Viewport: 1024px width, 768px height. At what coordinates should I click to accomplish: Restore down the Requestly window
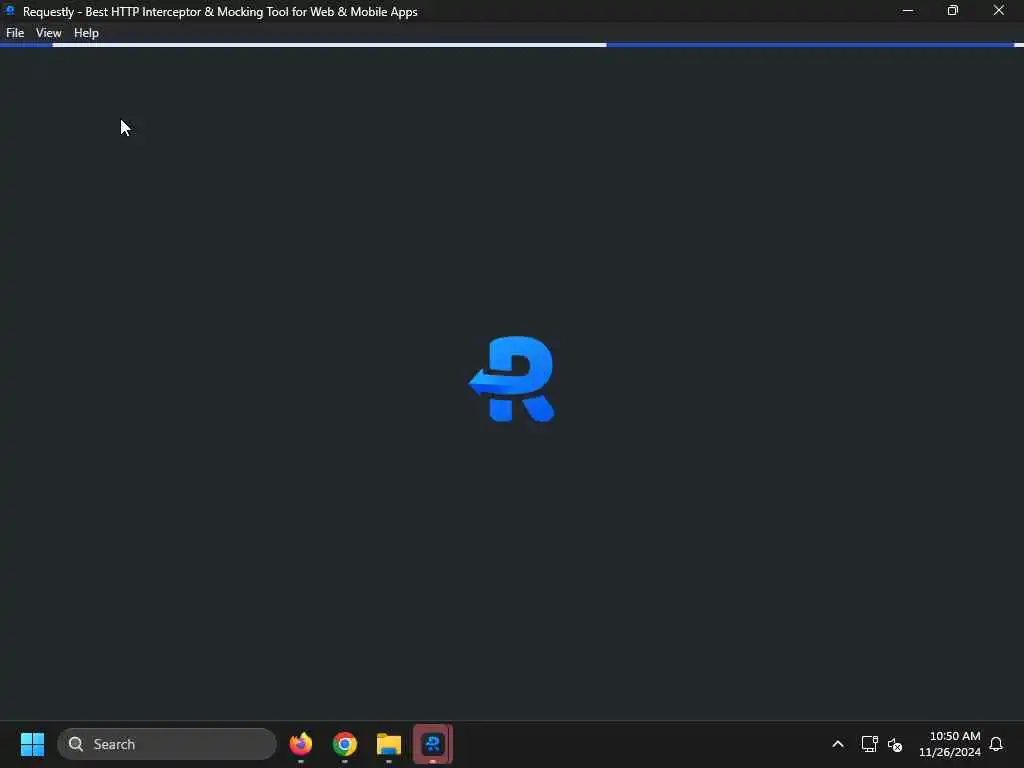coord(953,11)
